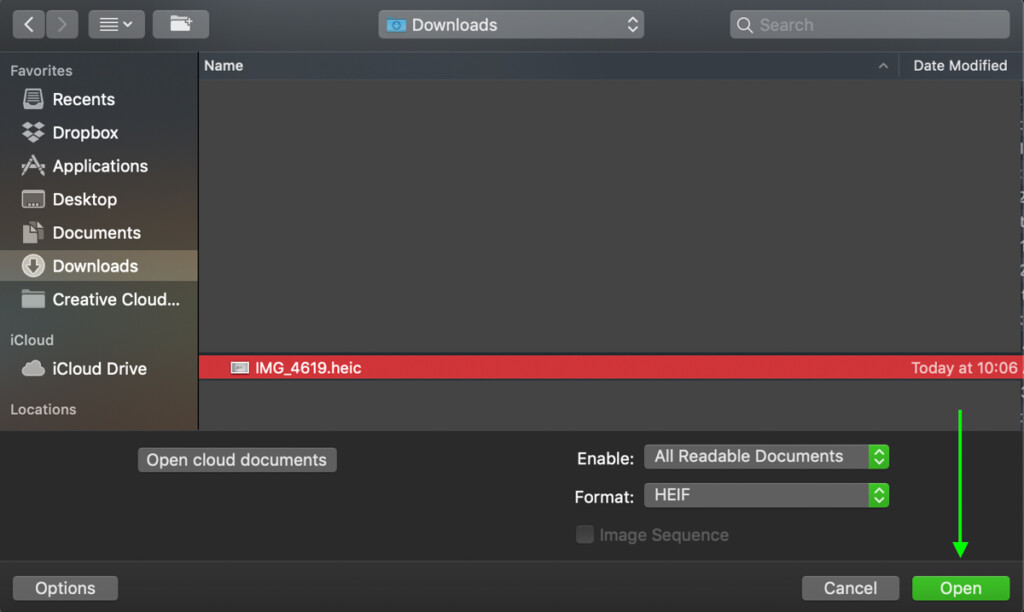Open the Downloads location popup menu
The height and width of the screenshot is (612, 1024).
tap(511, 25)
